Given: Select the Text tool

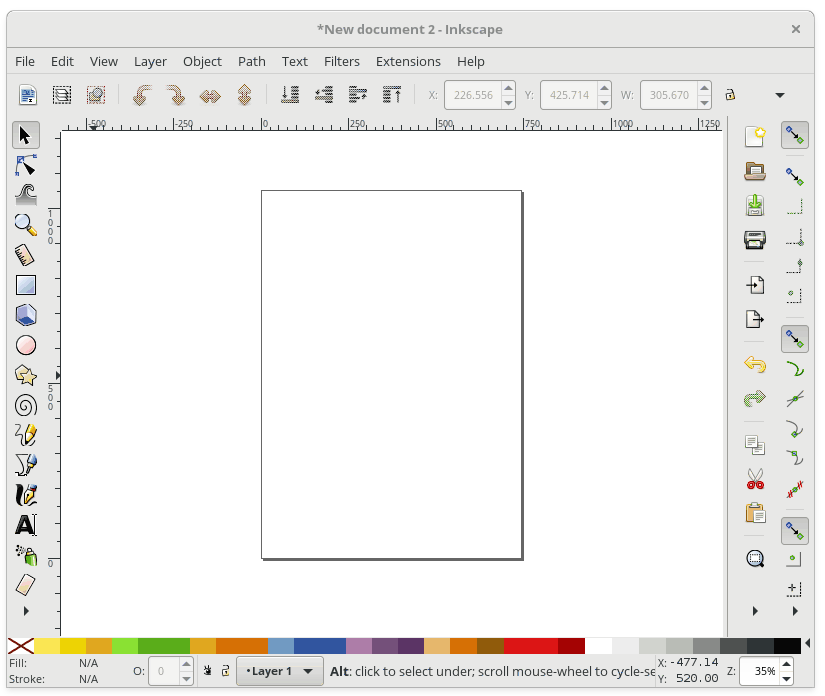Looking at the screenshot, I should pos(26,524).
